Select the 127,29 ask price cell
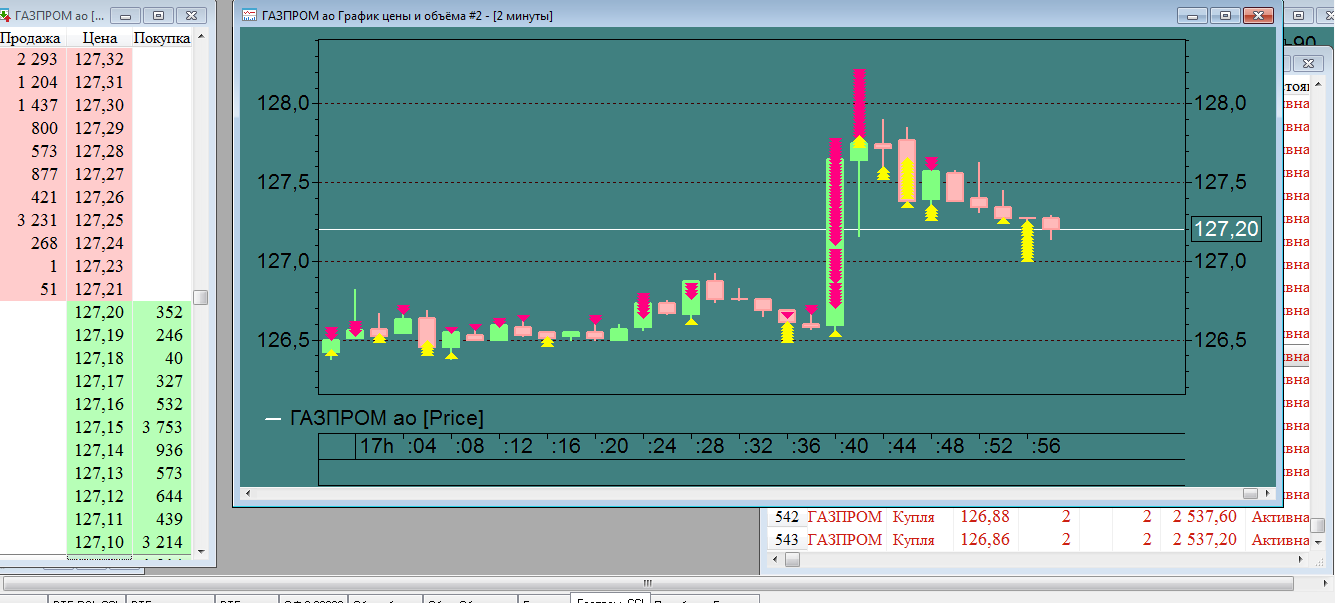Viewport: 1335px width, 603px height. coord(99,128)
